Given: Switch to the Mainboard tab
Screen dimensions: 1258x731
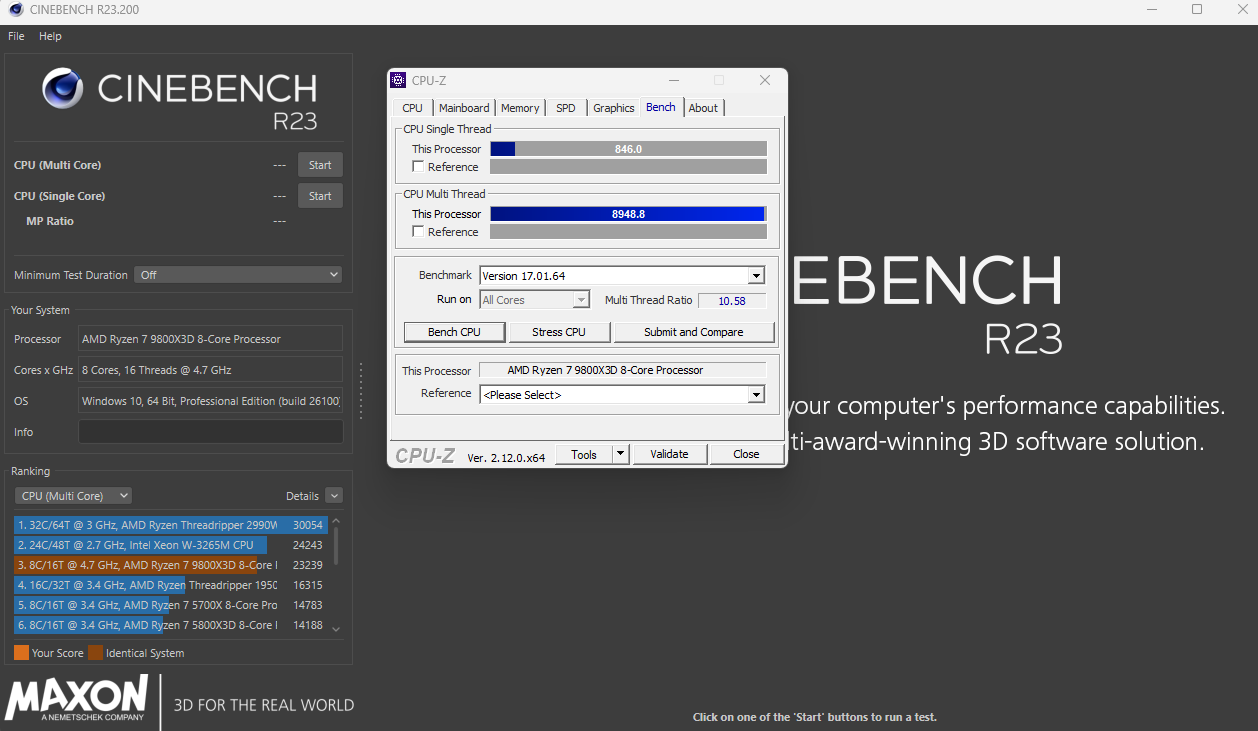Looking at the screenshot, I should [x=464, y=108].
